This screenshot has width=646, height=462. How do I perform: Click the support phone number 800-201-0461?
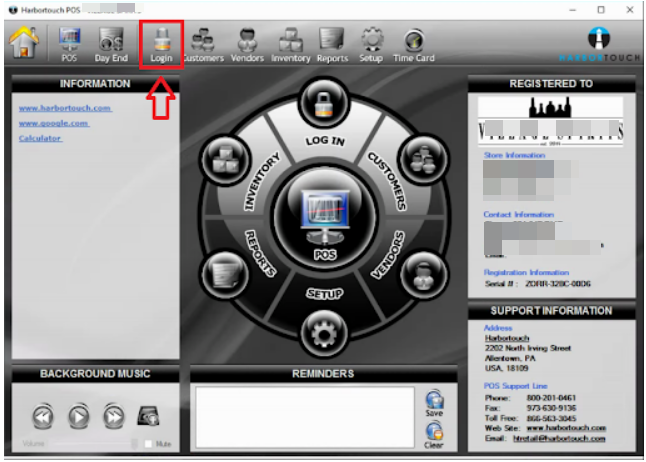[x=551, y=398]
